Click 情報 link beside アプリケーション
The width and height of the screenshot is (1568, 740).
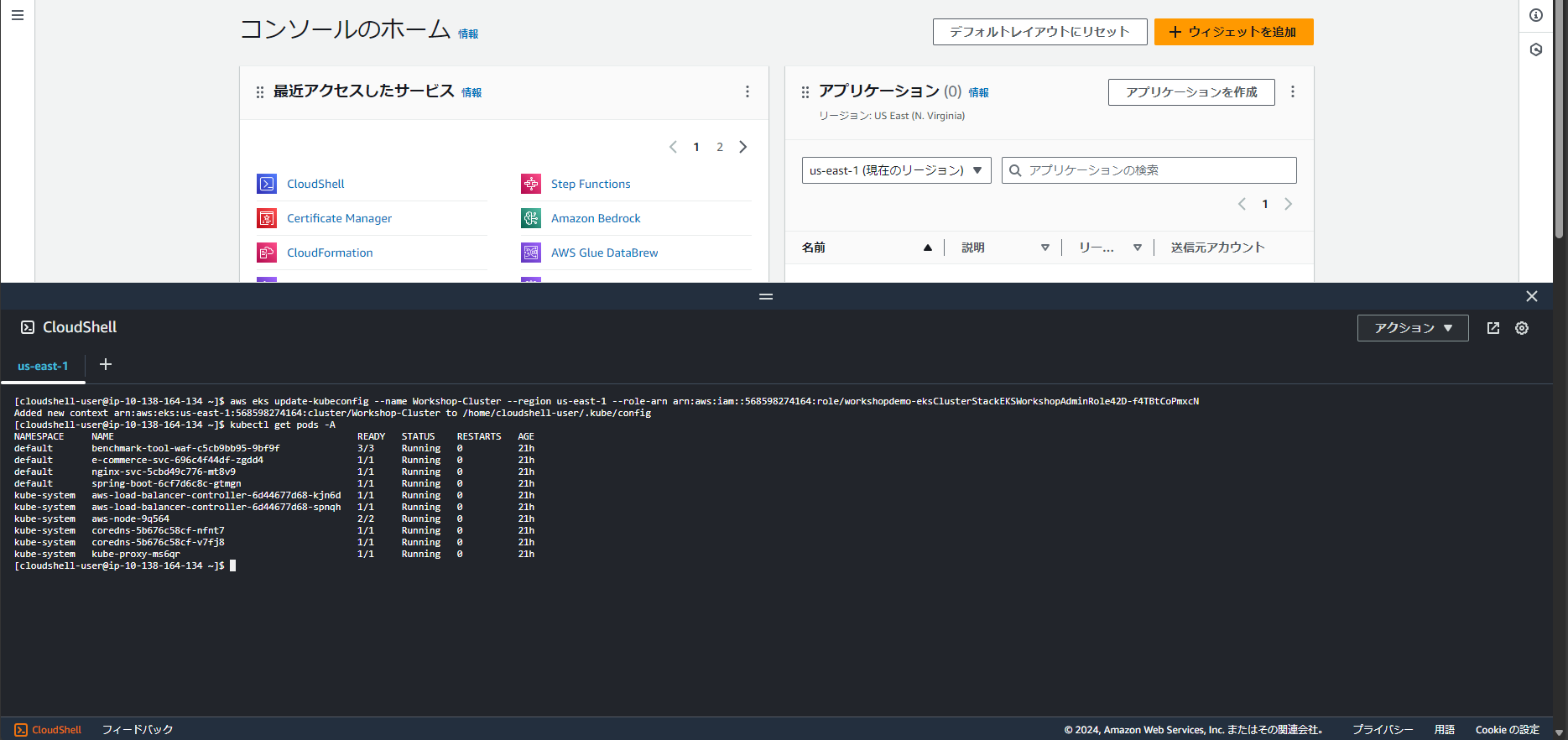[978, 93]
